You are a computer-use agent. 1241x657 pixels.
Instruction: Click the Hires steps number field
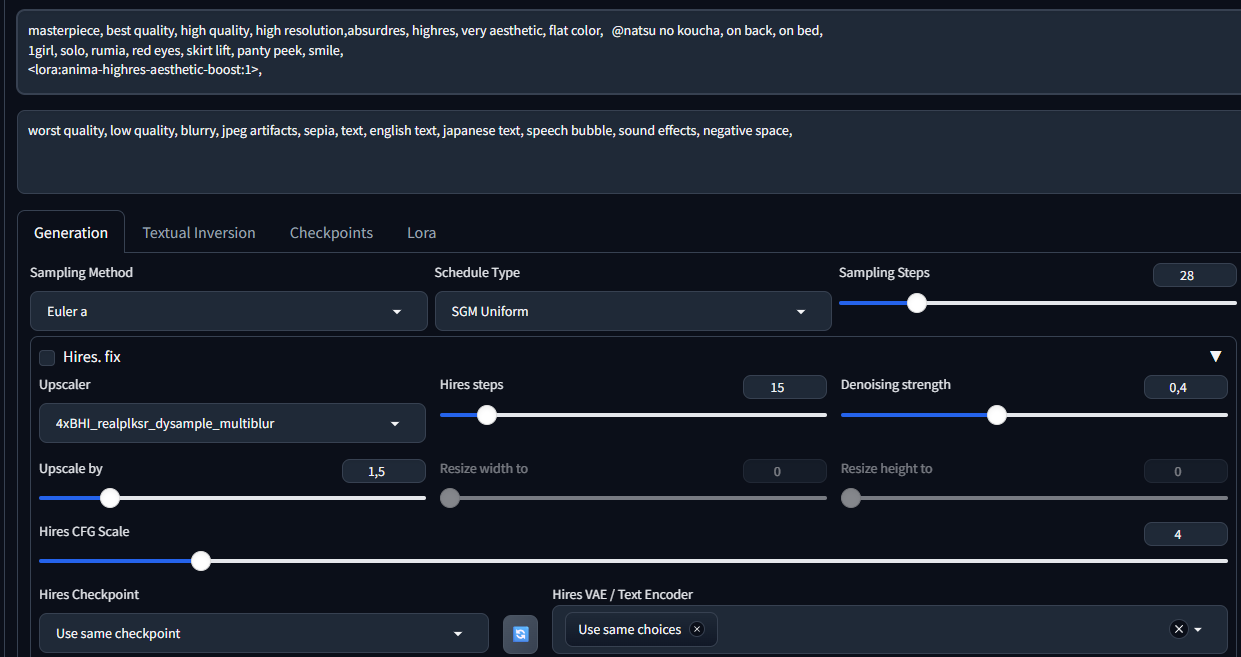click(x=784, y=387)
